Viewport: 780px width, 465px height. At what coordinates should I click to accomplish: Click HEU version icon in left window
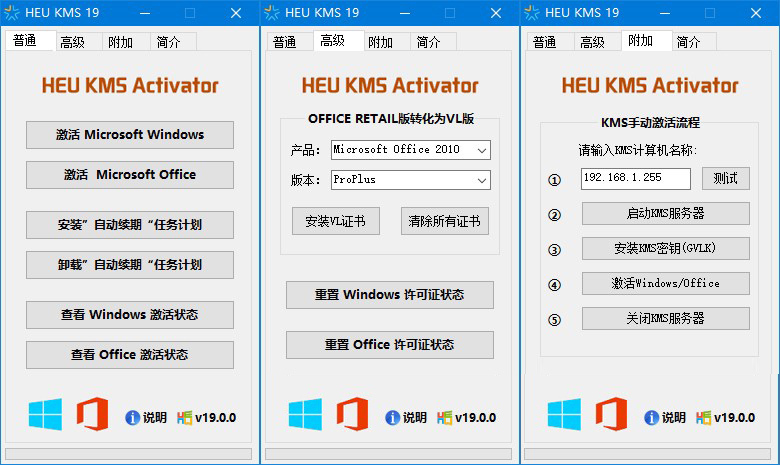pyautogui.click(x=185, y=418)
